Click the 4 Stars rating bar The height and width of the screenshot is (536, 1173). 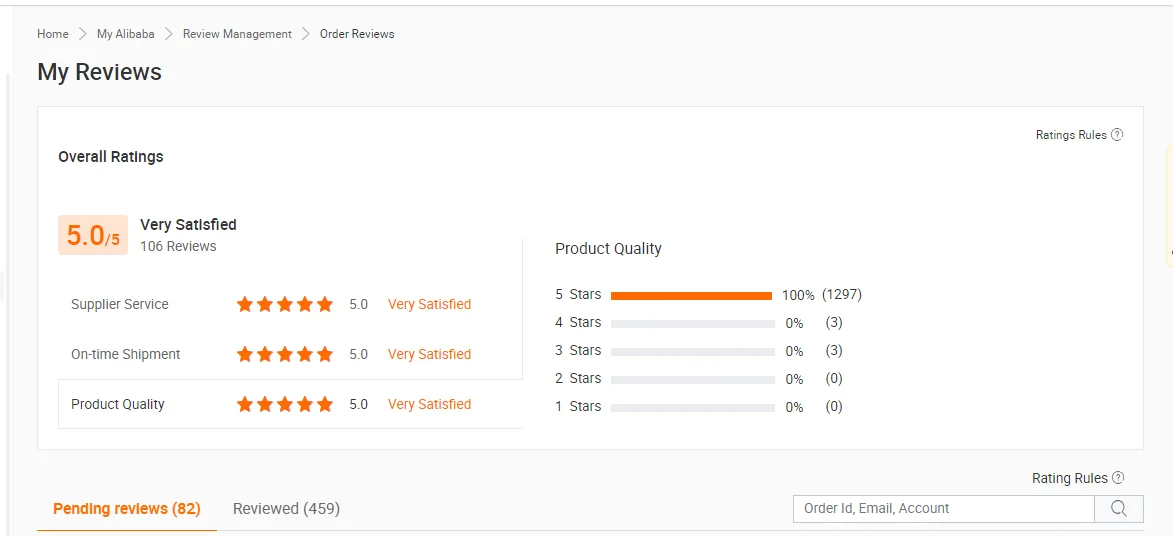(692, 323)
